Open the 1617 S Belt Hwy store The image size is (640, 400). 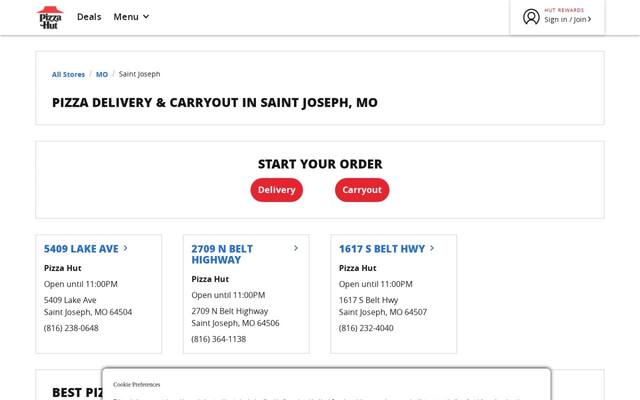click(x=382, y=249)
